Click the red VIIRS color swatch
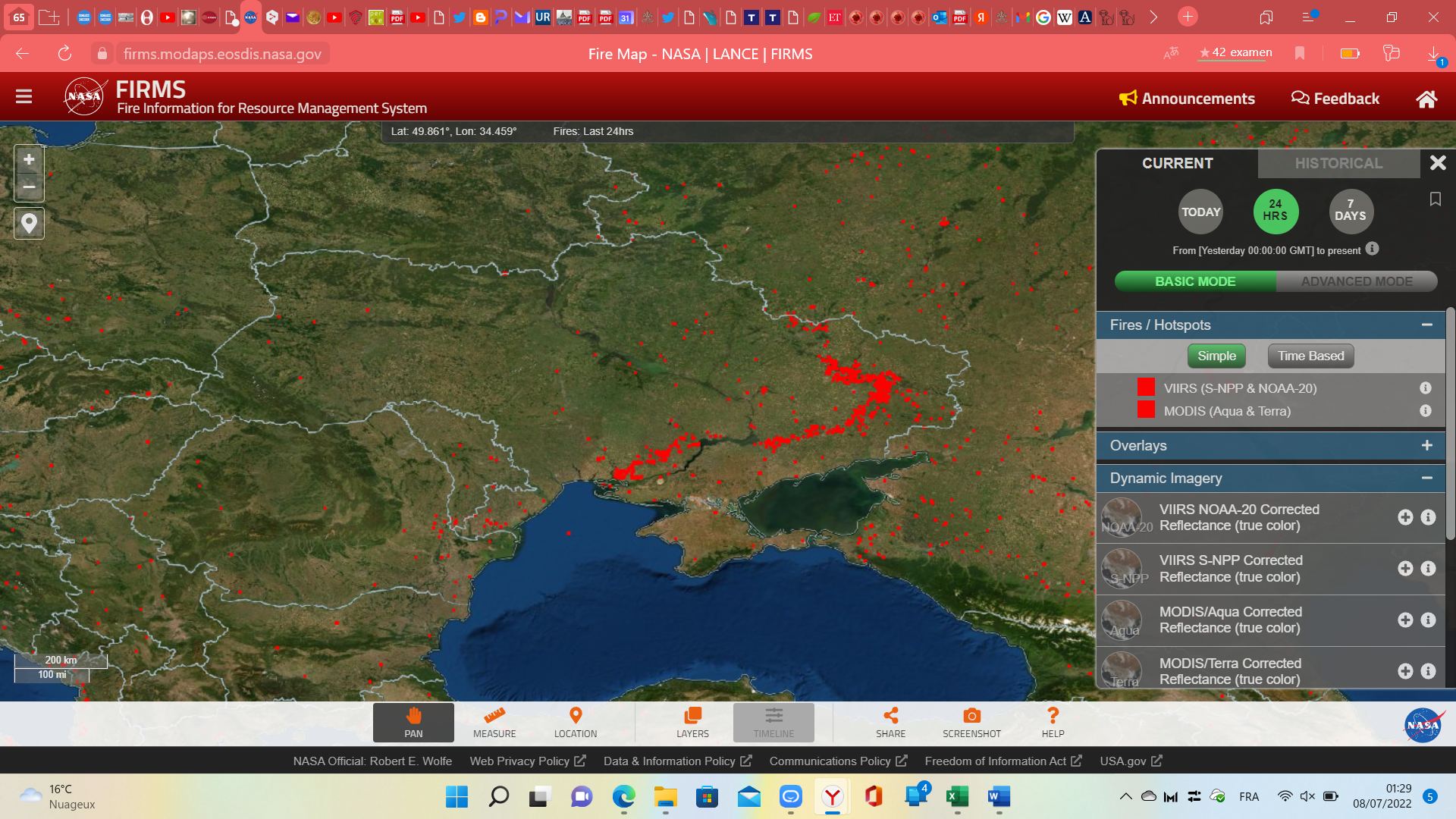The height and width of the screenshot is (819, 1456). click(x=1146, y=388)
